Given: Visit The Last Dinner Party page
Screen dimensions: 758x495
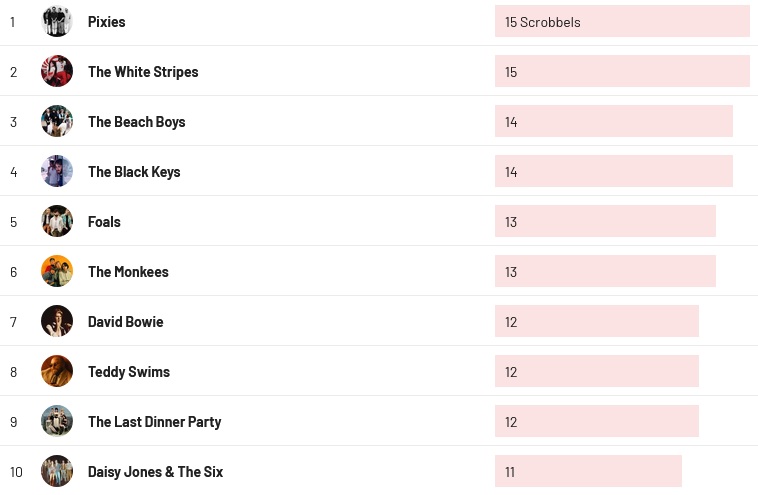Looking at the screenshot, I should [x=154, y=422].
